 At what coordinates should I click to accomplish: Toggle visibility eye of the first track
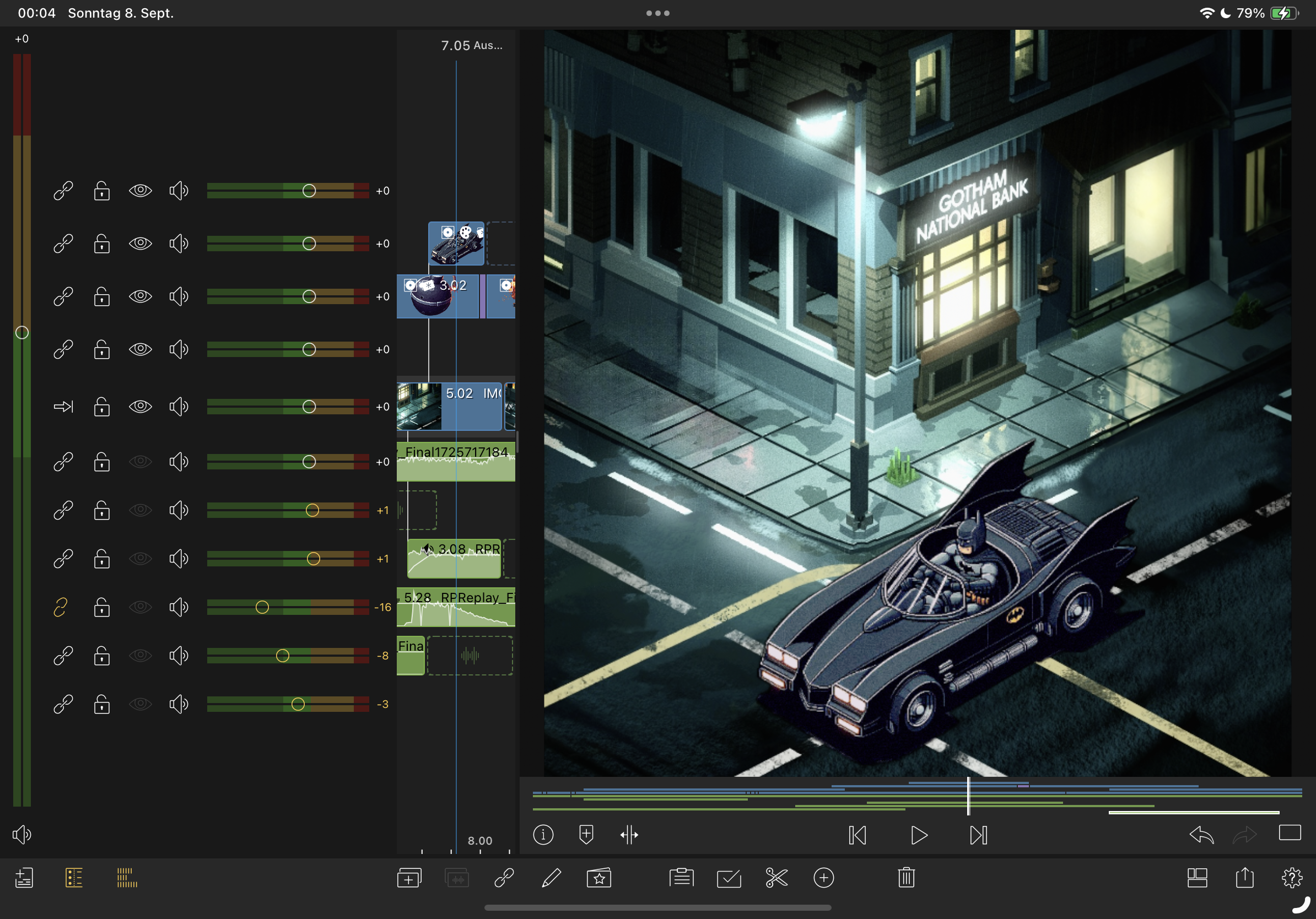[x=141, y=191]
